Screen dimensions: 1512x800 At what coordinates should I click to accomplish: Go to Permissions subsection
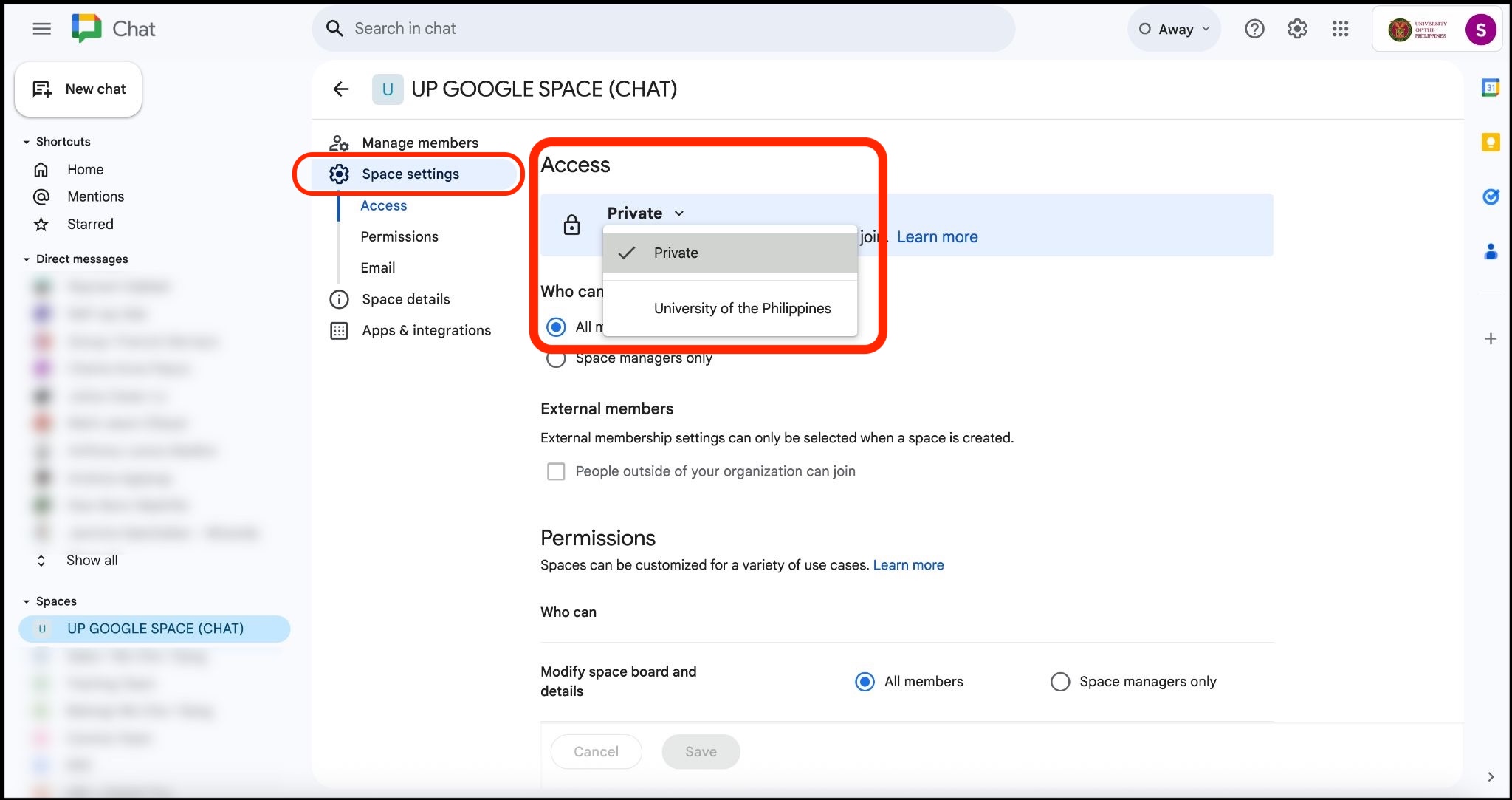[399, 236]
